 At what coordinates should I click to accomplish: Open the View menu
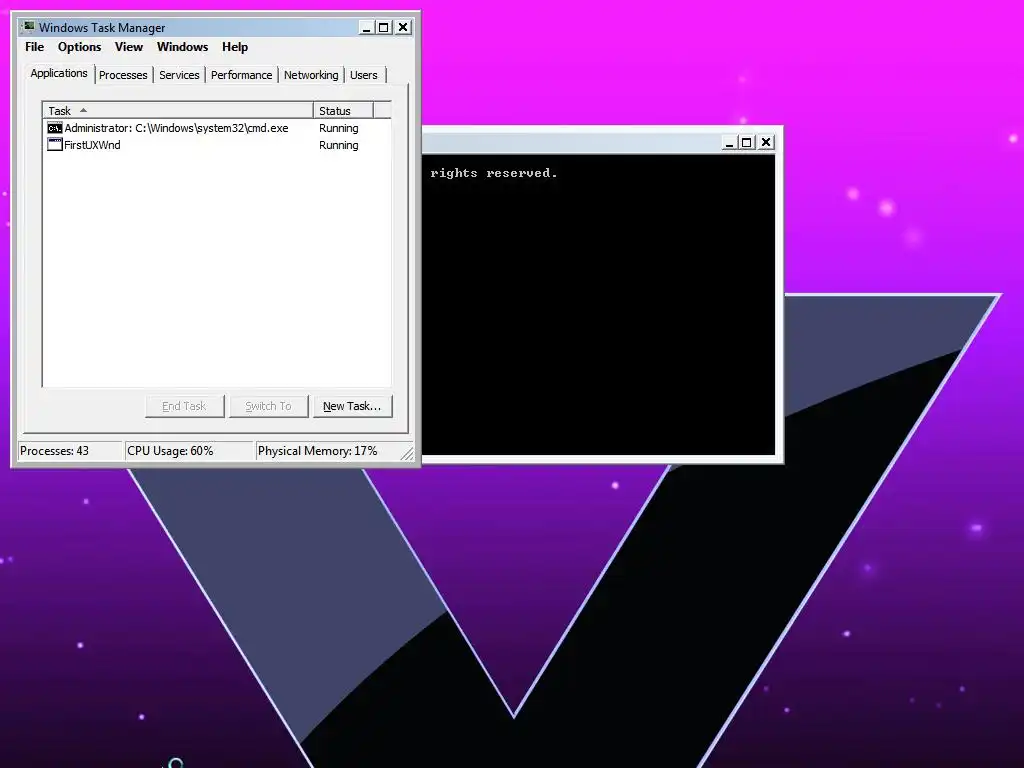coord(129,47)
